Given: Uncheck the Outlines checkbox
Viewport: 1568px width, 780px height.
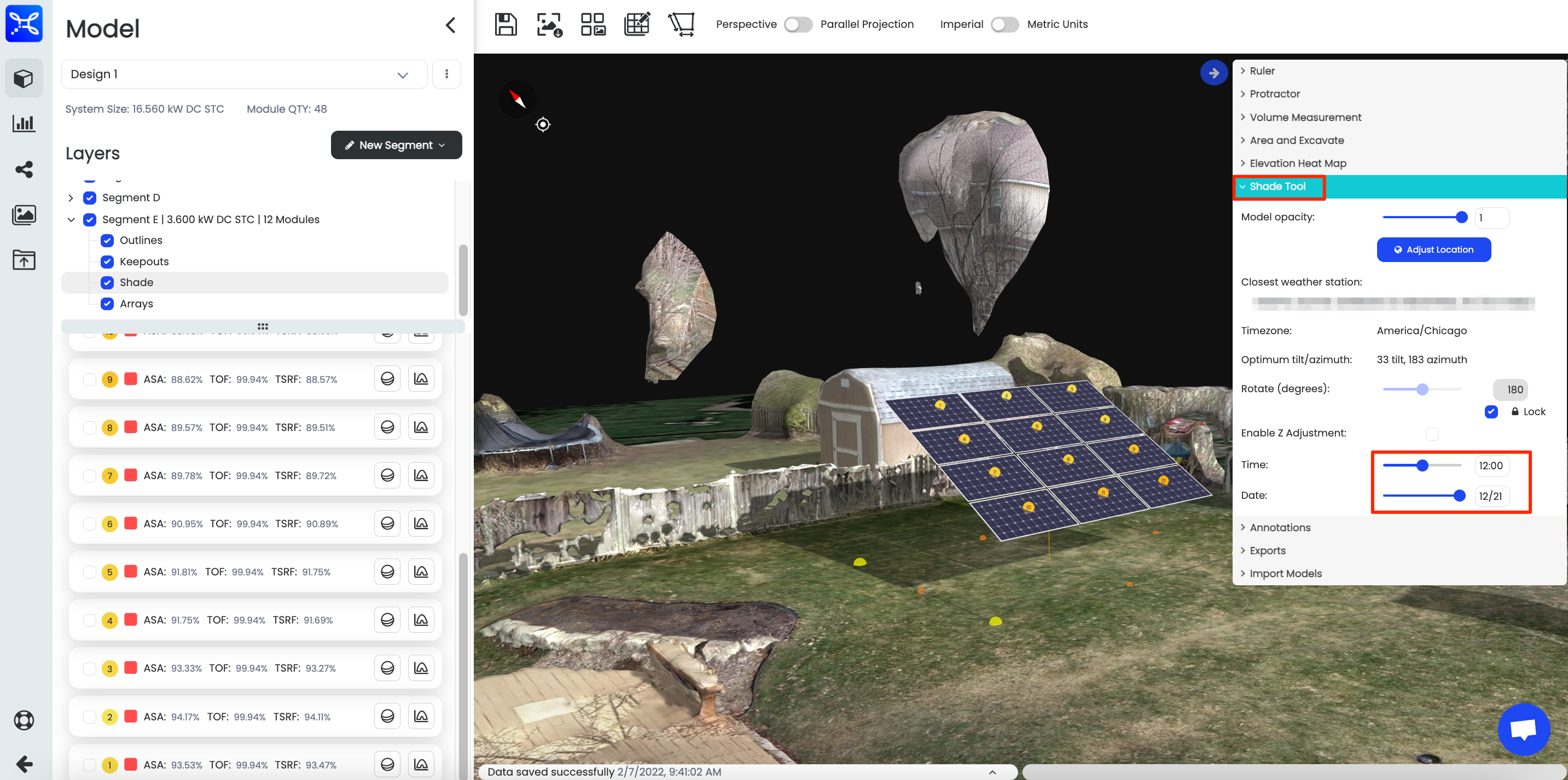Looking at the screenshot, I should pos(107,240).
